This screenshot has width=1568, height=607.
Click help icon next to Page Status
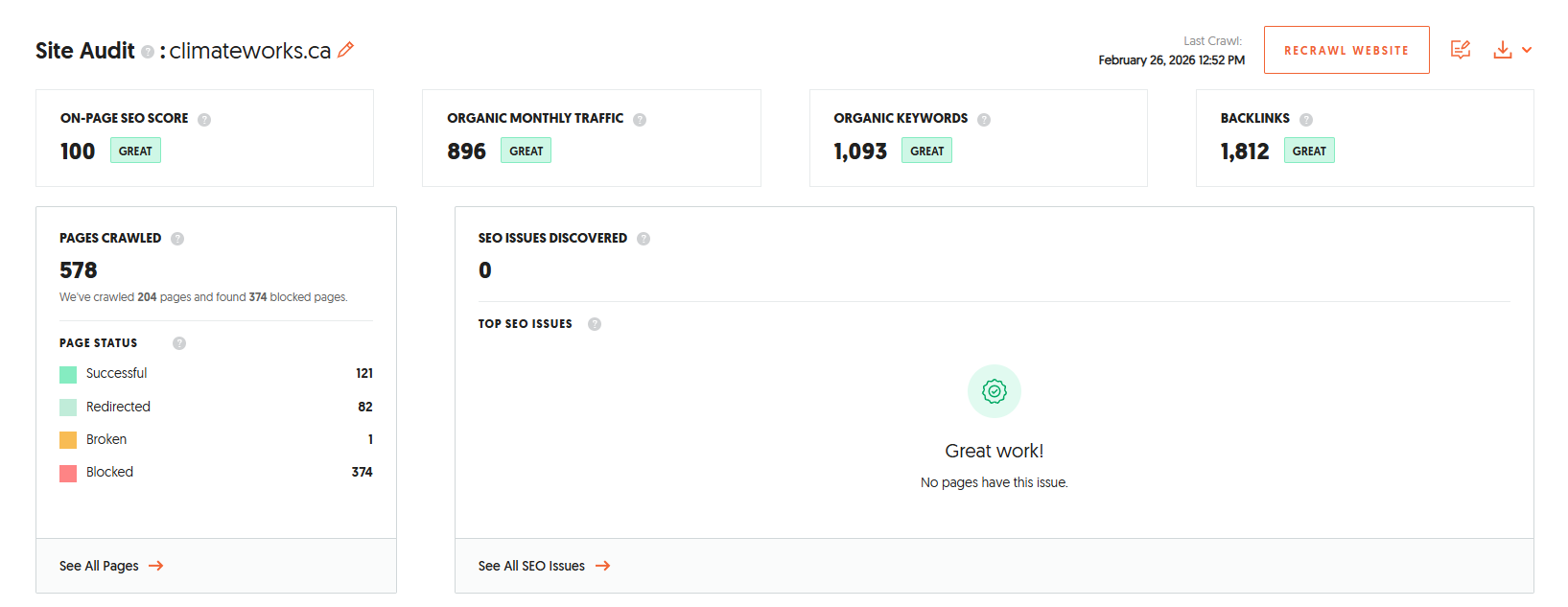coord(179,343)
